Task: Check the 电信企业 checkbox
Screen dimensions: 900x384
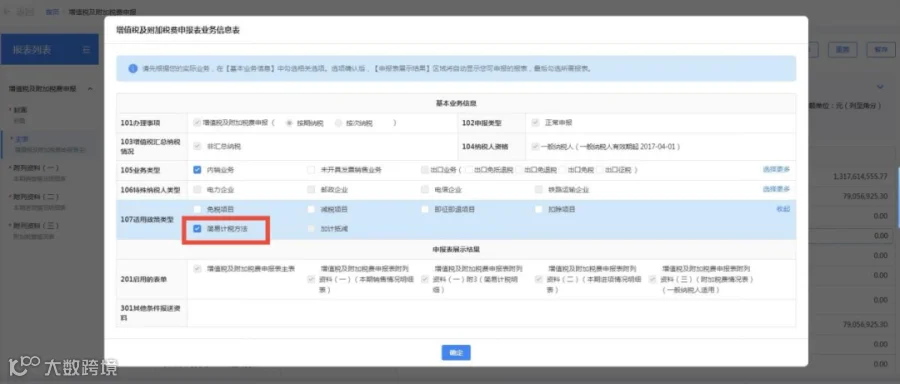Action: [425, 189]
